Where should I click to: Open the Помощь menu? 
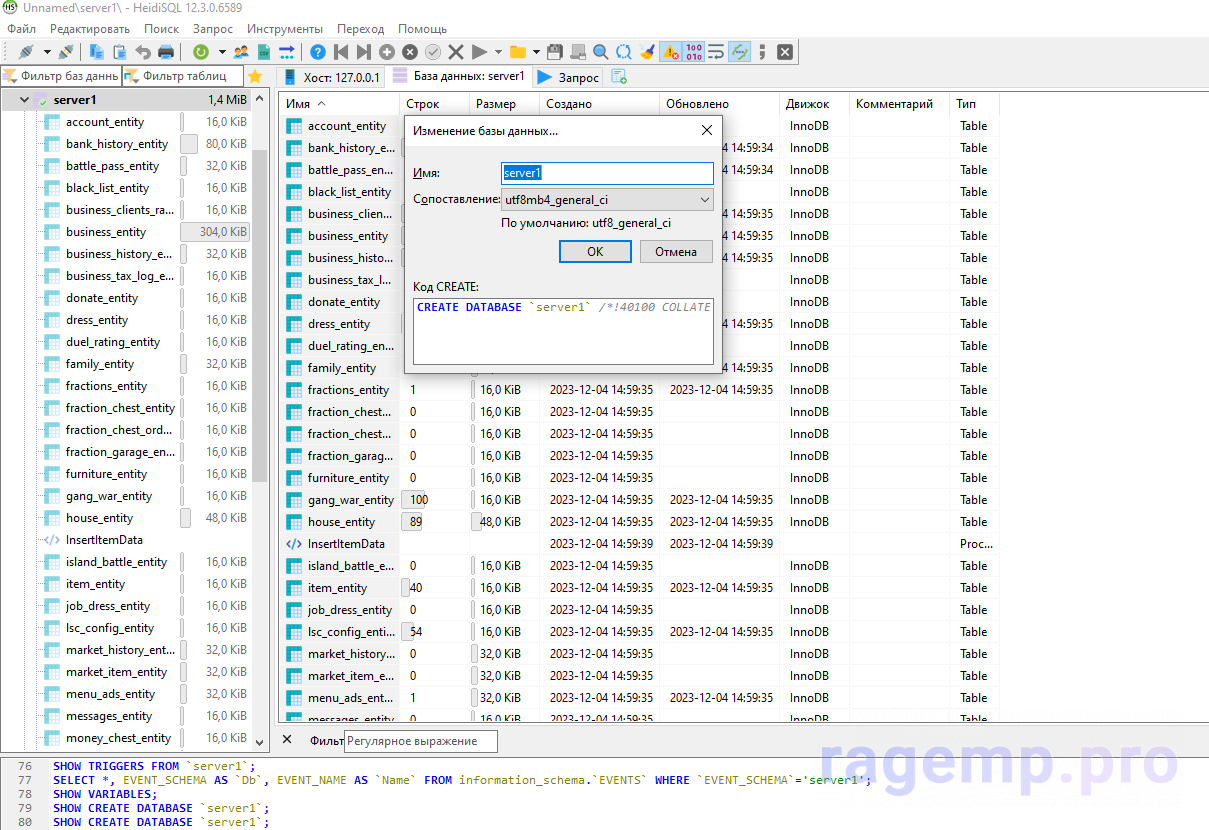point(423,29)
